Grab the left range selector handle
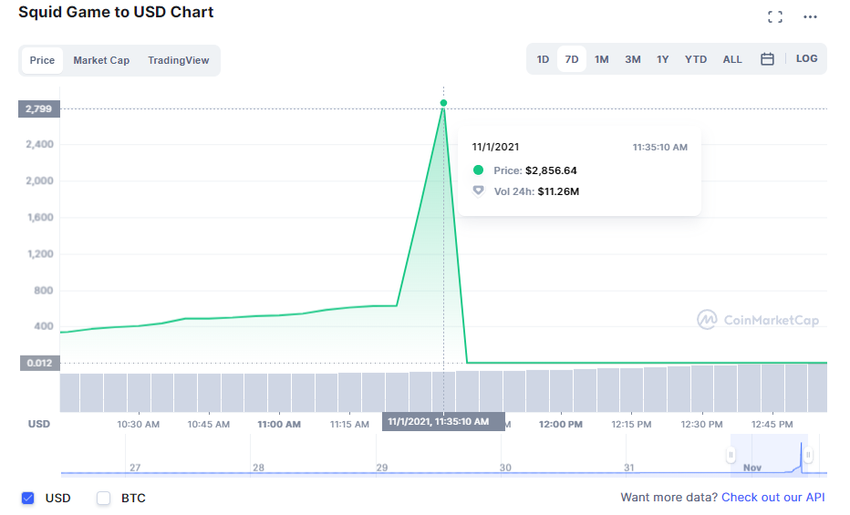The height and width of the screenshot is (515, 850). [x=730, y=455]
